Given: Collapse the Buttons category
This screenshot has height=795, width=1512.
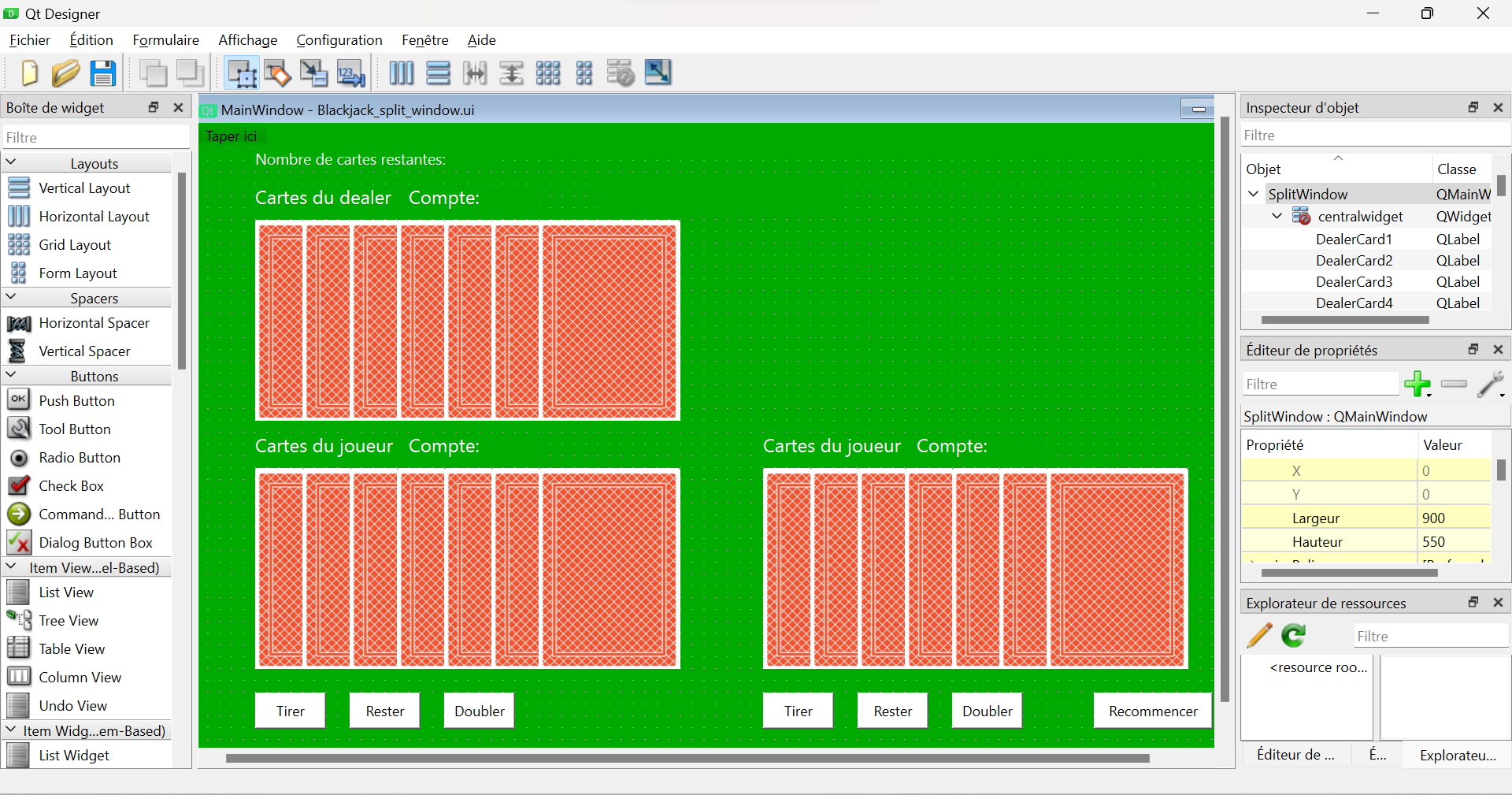Looking at the screenshot, I should point(12,375).
